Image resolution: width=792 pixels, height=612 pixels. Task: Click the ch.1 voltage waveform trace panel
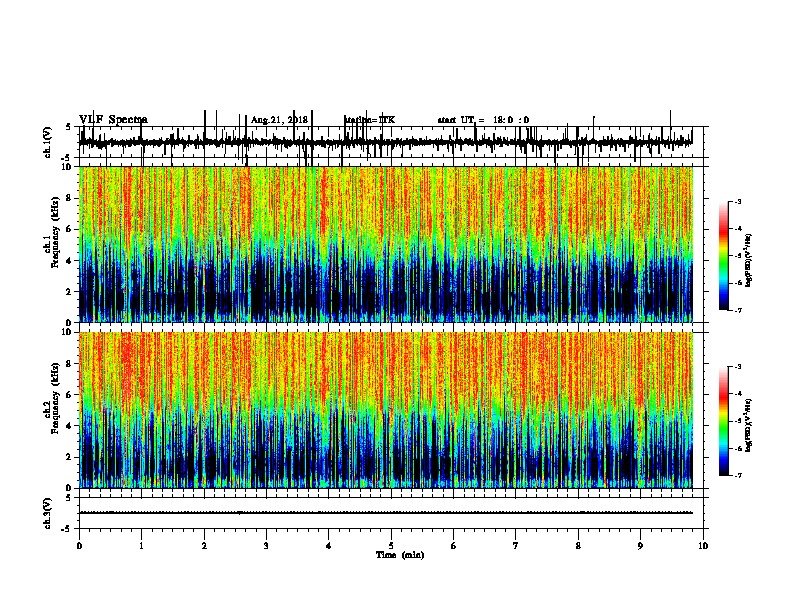coord(391,142)
